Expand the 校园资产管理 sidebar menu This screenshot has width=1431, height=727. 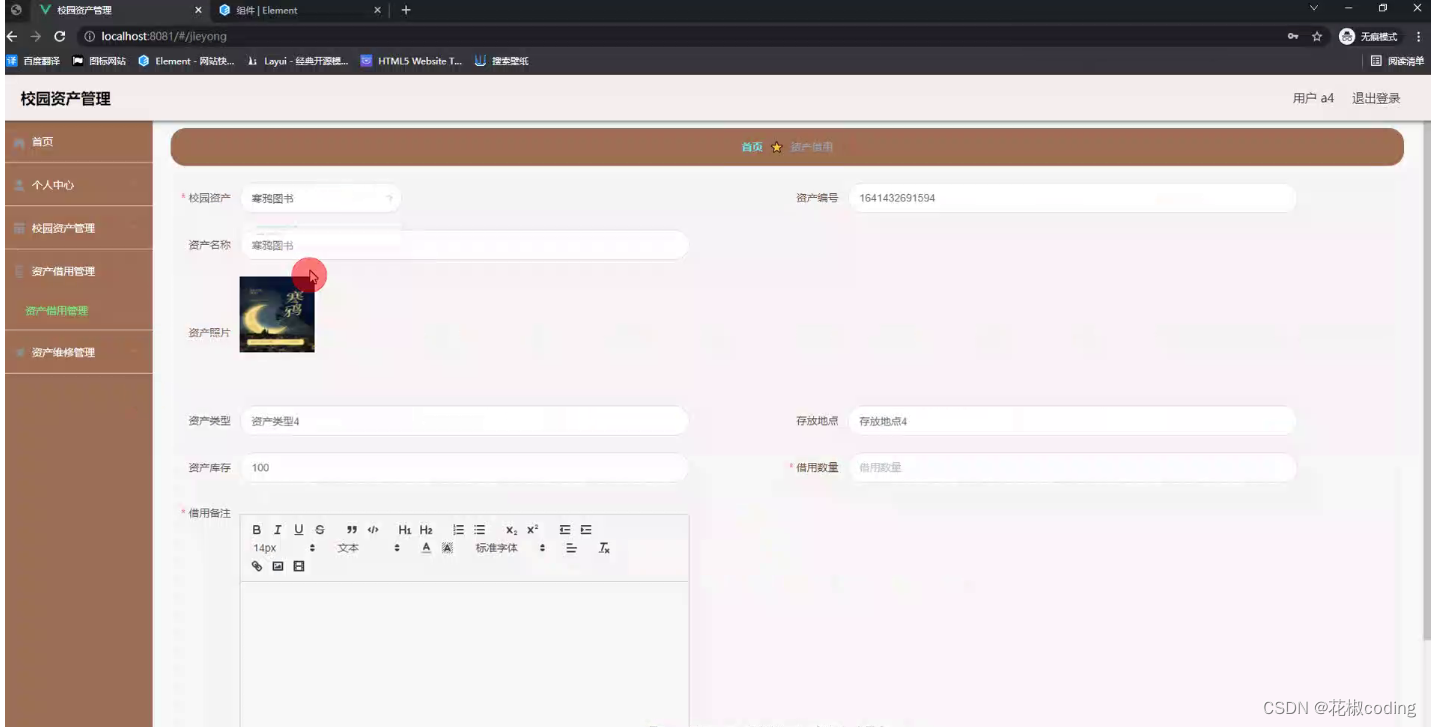(x=79, y=228)
